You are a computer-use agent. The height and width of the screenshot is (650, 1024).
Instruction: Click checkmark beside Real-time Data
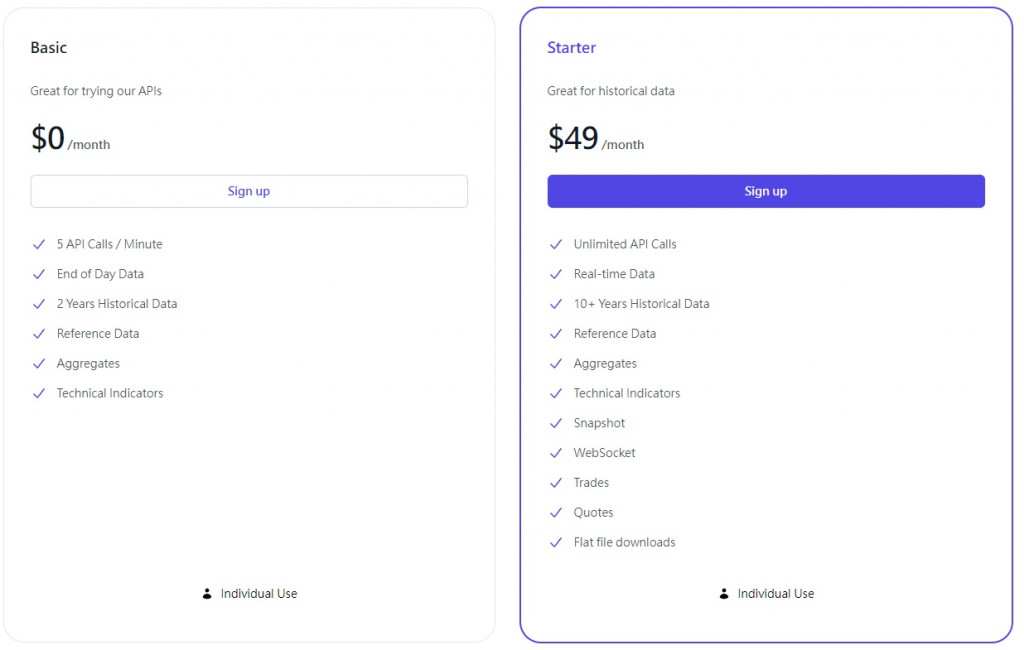coord(556,274)
